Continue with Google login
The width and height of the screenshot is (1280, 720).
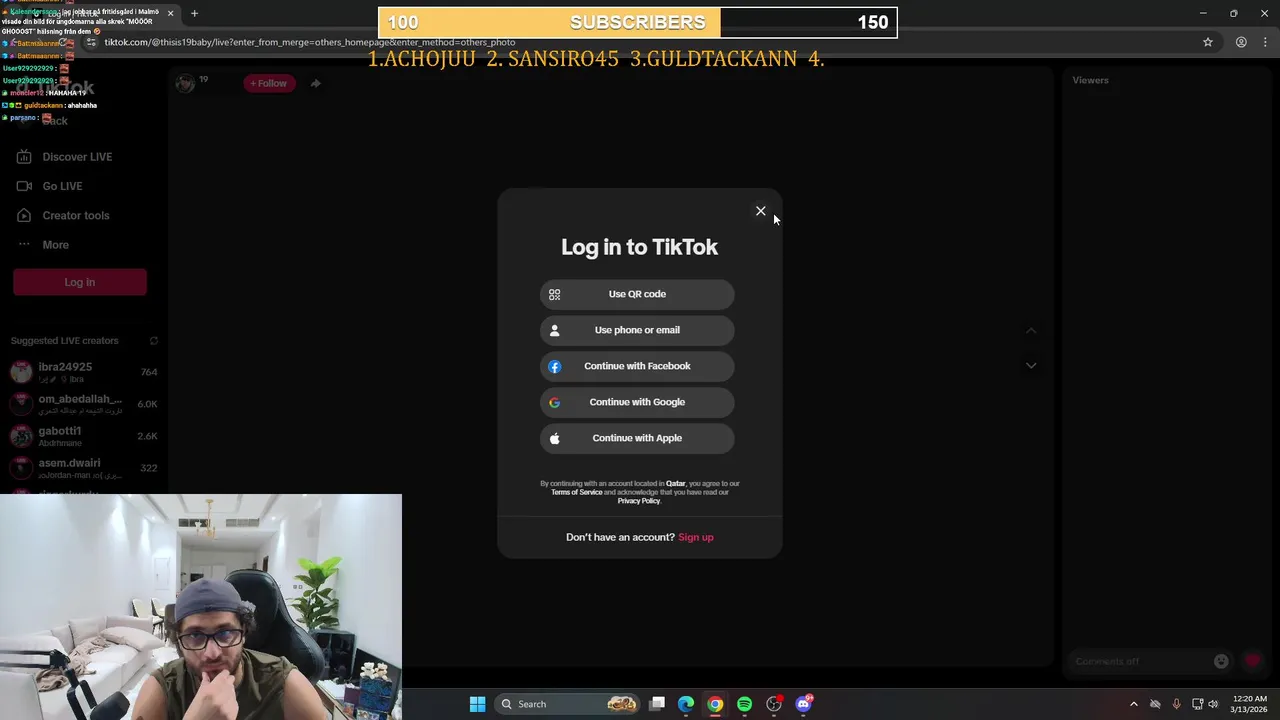(637, 402)
